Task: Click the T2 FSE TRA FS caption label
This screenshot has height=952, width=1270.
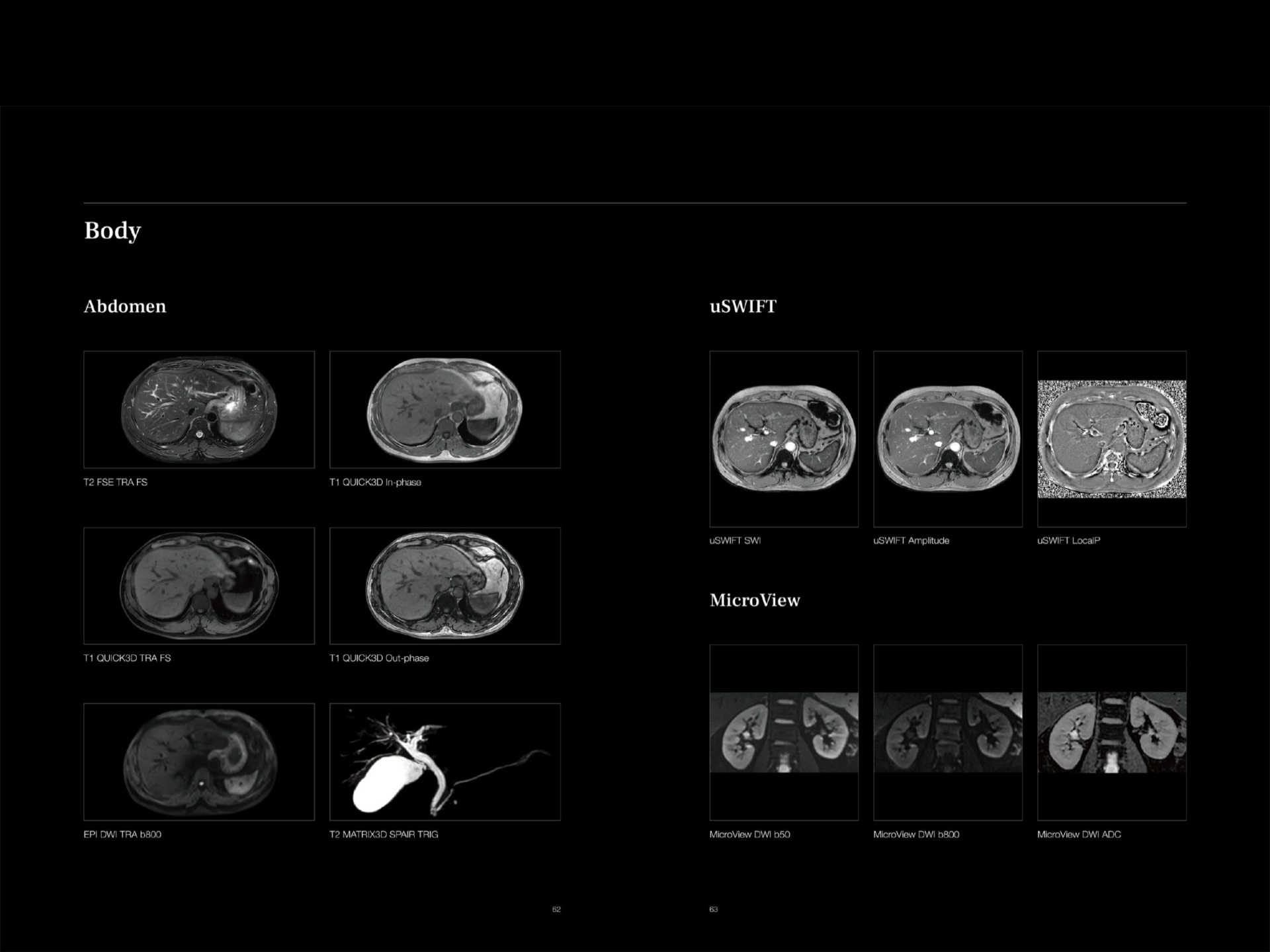Action: [x=115, y=483]
